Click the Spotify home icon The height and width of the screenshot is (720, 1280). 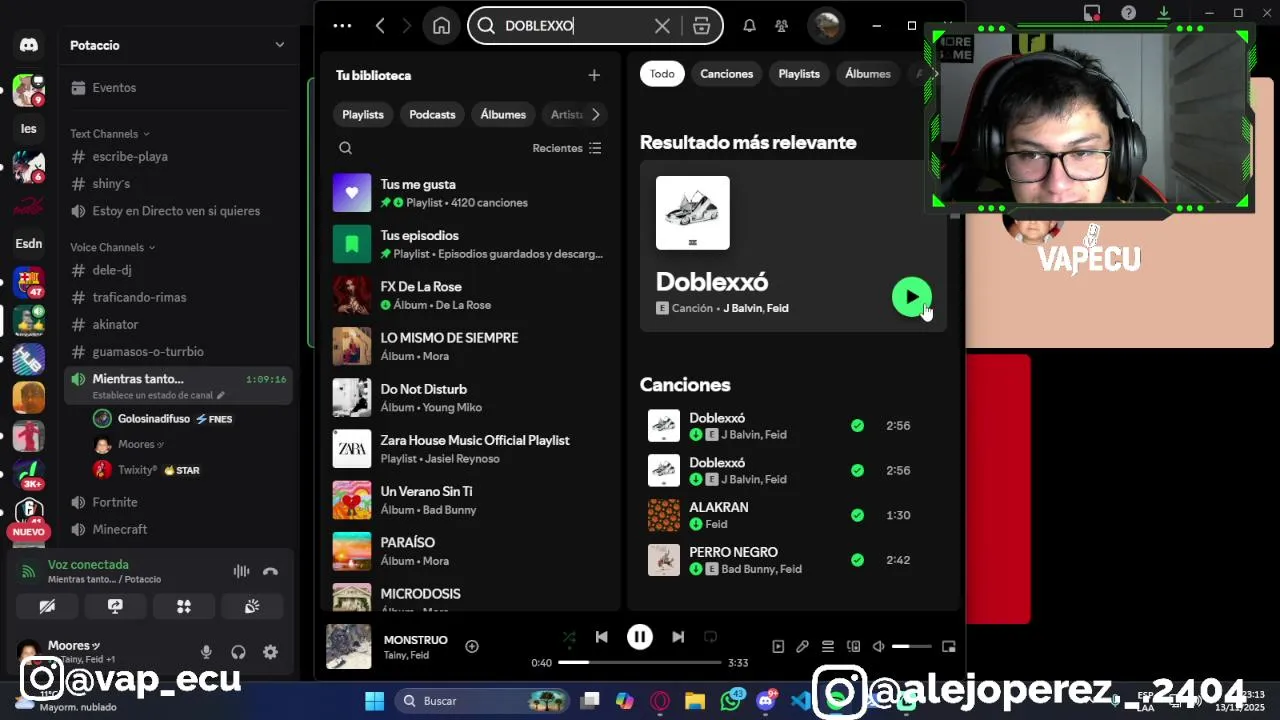click(441, 26)
